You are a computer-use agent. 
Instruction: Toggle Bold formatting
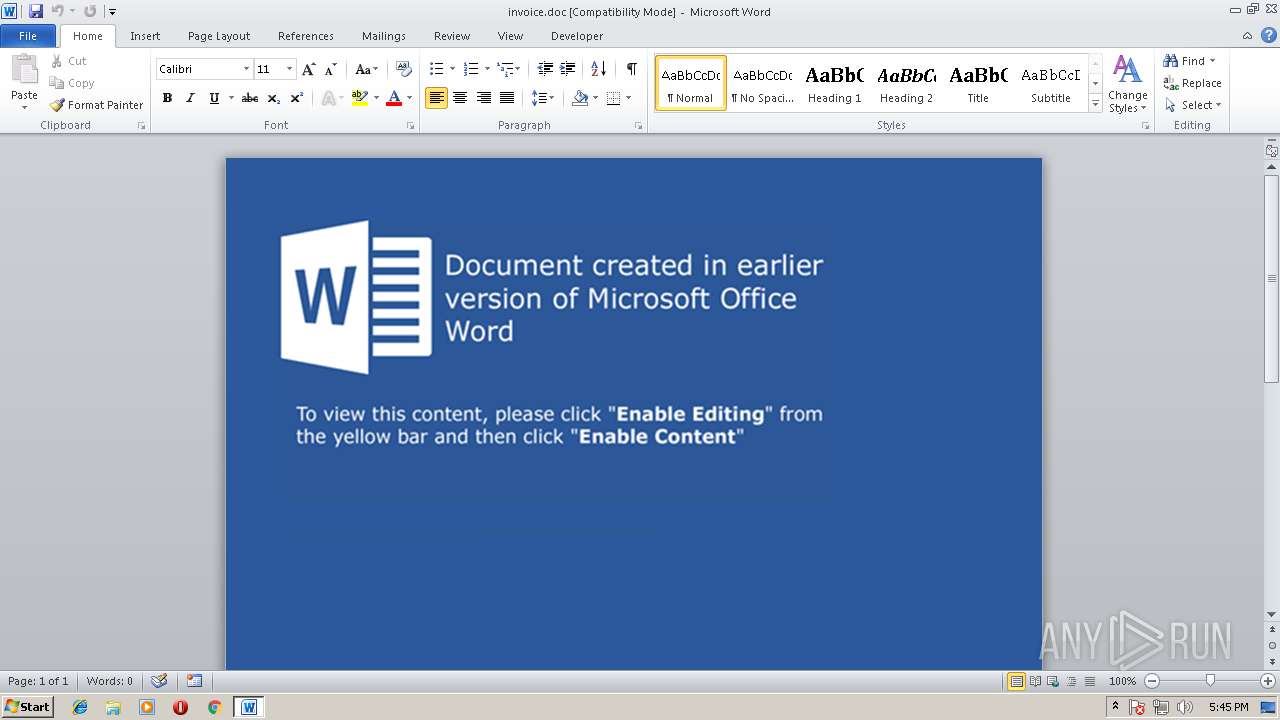pyautogui.click(x=167, y=98)
